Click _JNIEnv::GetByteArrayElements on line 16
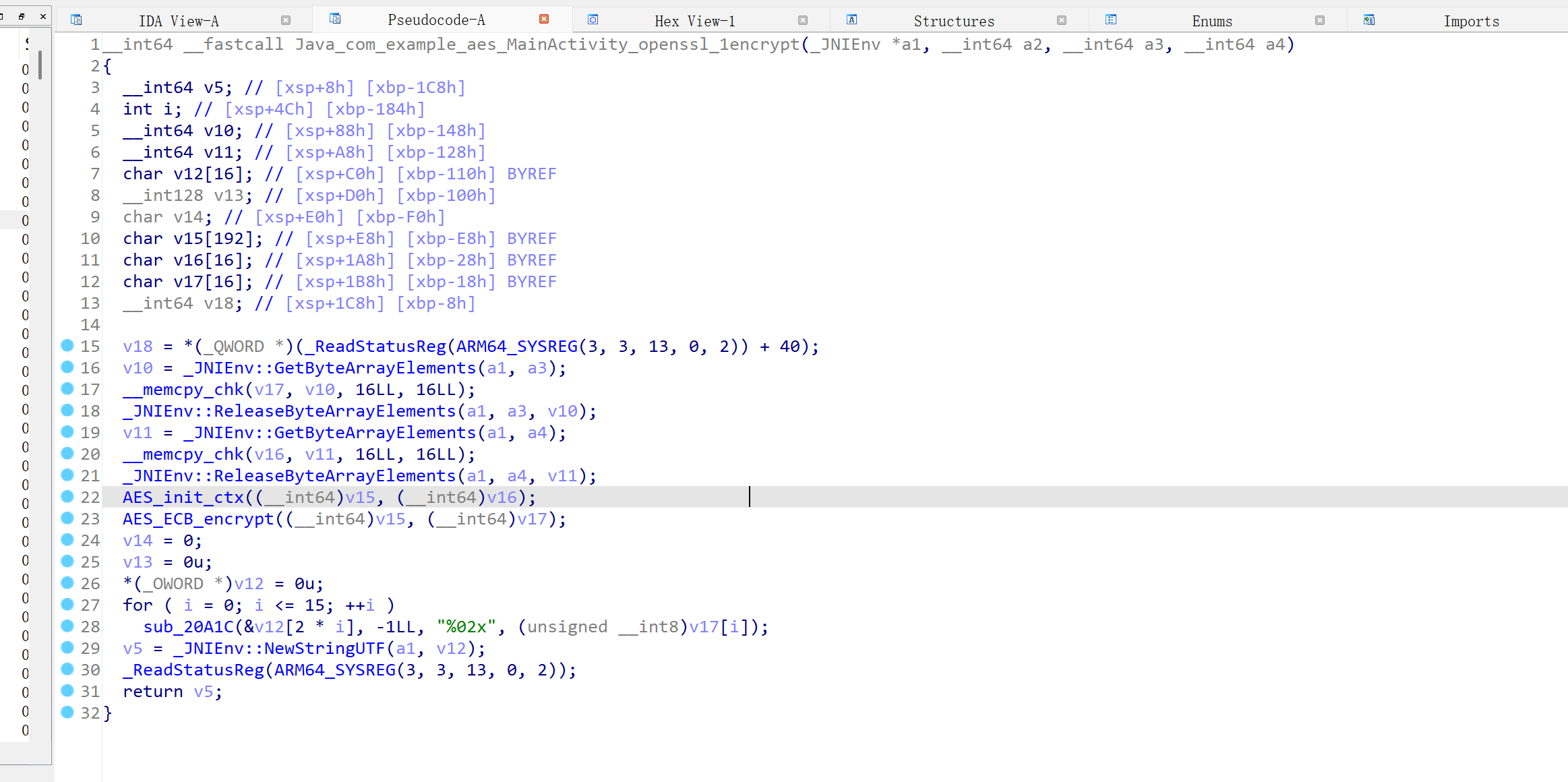 [x=330, y=368]
